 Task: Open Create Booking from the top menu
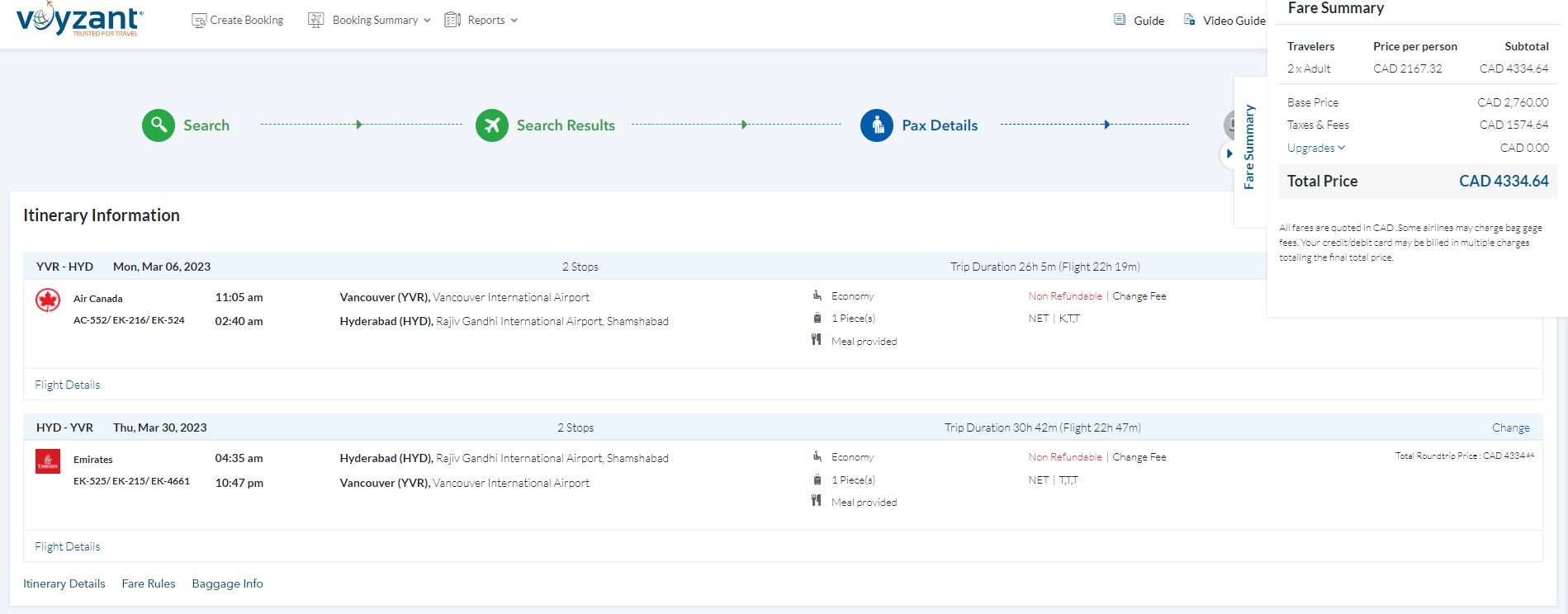[x=237, y=20]
